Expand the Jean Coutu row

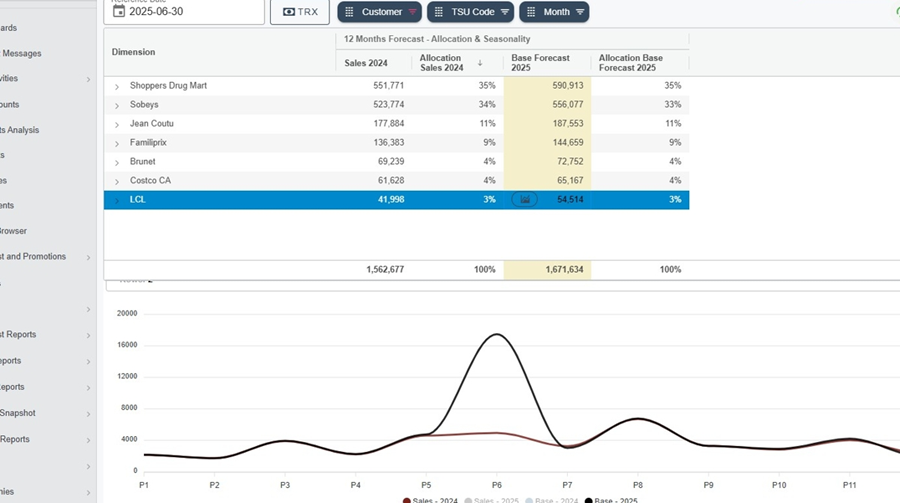coord(117,124)
